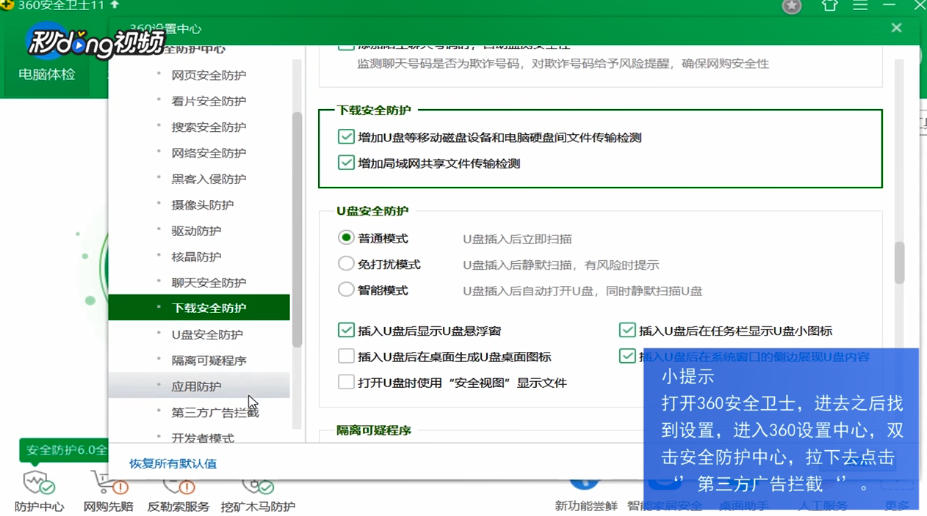The width and height of the screenshot is (927, 516).
Task: Click 新功能尝鲜 in main window
Action: click(585, 496)
